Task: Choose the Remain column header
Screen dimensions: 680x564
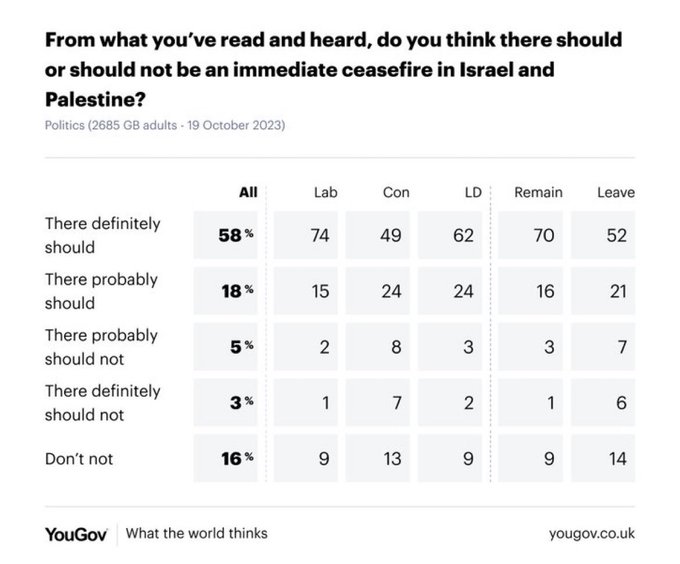Action: tap(538, 192)
